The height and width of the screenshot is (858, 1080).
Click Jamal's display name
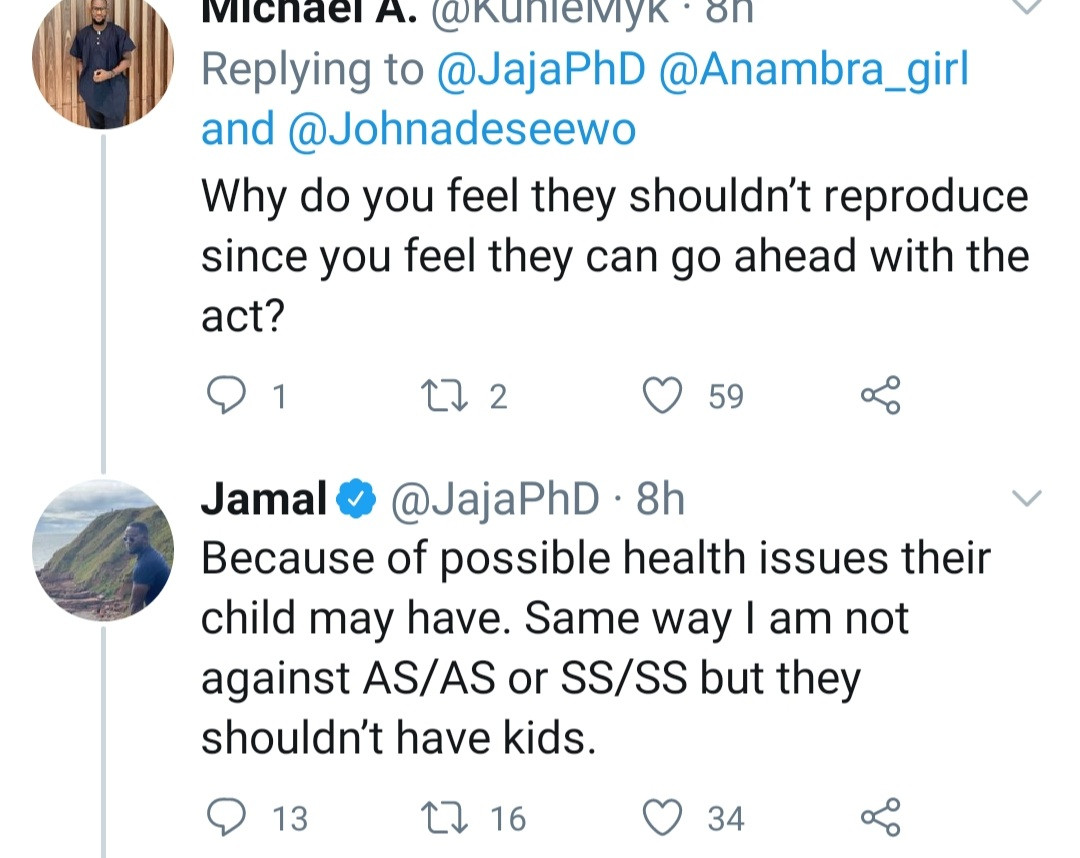coord(264,499)
